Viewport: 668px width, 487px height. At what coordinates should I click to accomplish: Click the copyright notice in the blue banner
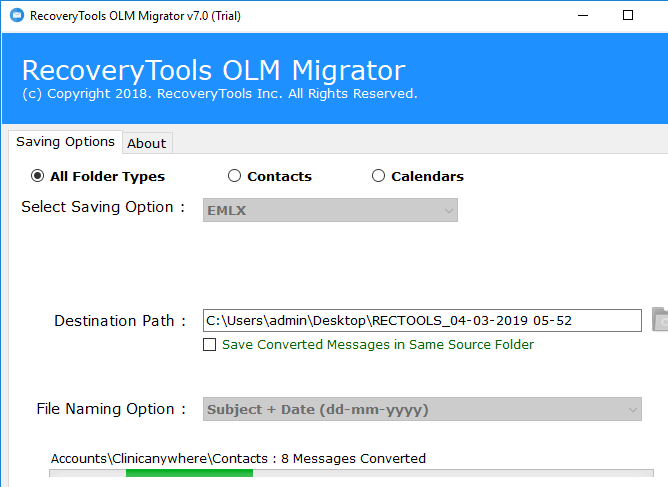(x=219, y=94)
